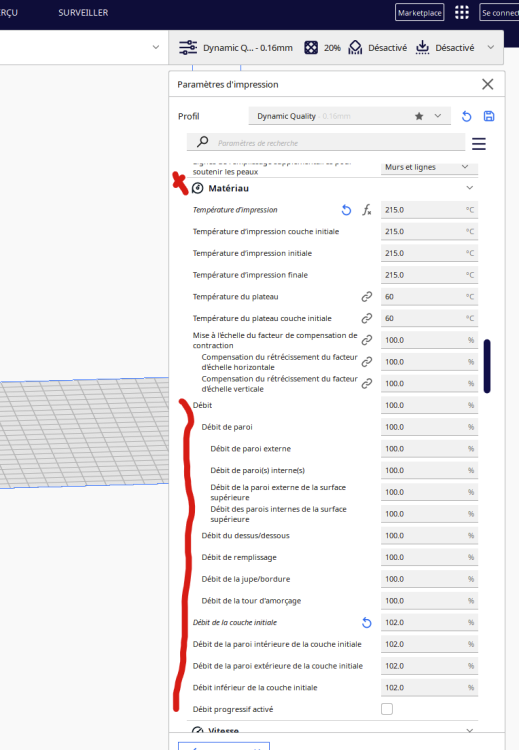Click link icon for rétrécissement échelle horizontale
Screen dimensions: 519x750
367,362
